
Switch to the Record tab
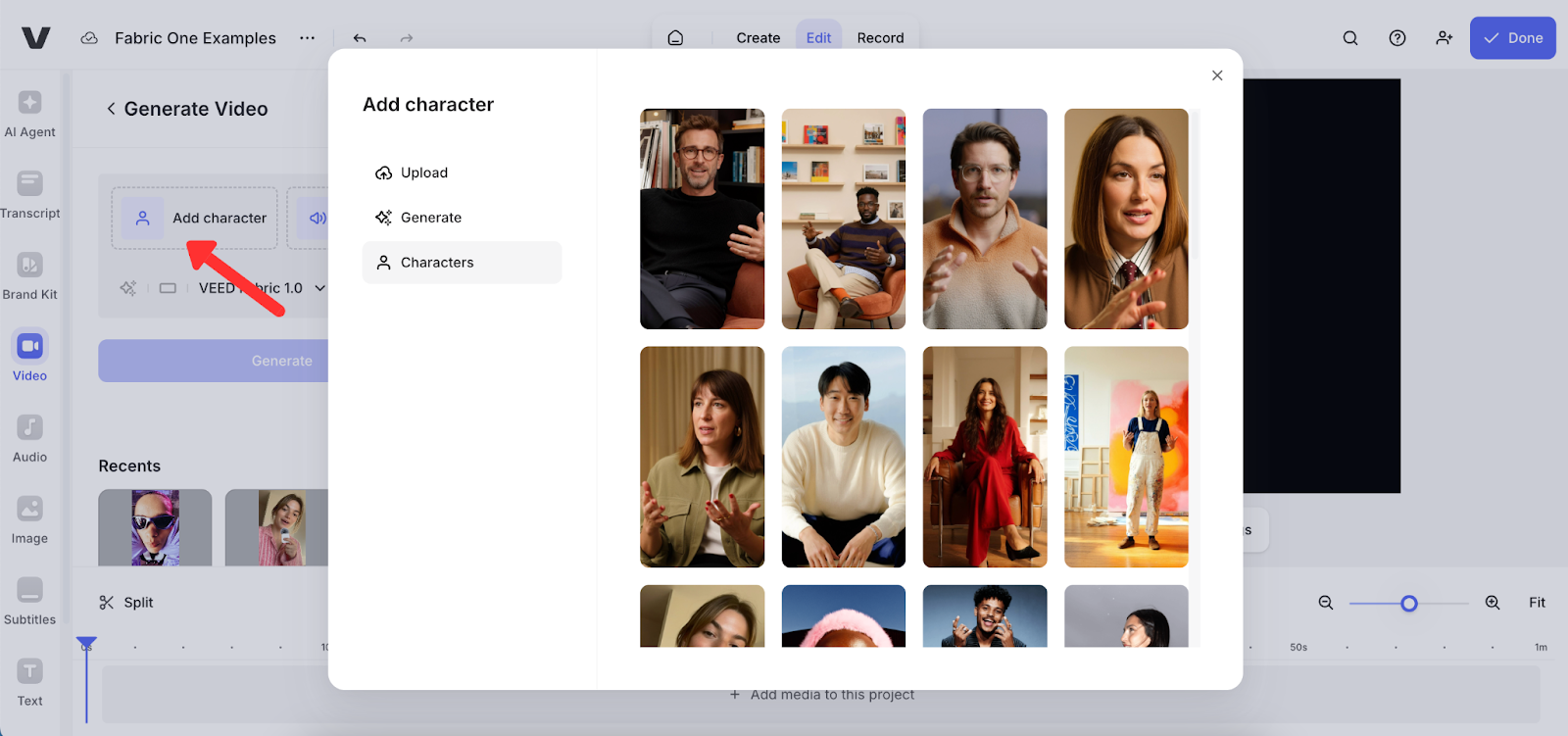[x=880, y=38]
